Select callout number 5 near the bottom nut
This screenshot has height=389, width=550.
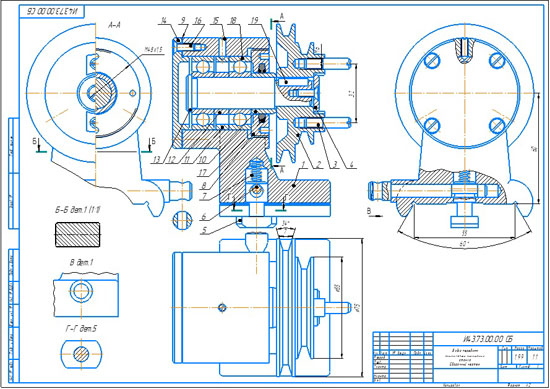[x=204, y=230]
